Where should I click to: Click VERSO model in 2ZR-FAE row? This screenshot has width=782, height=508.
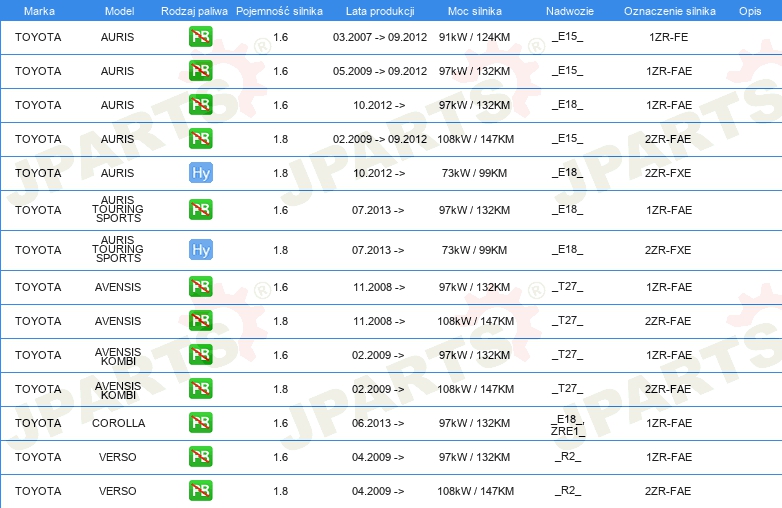click(117, 491)
